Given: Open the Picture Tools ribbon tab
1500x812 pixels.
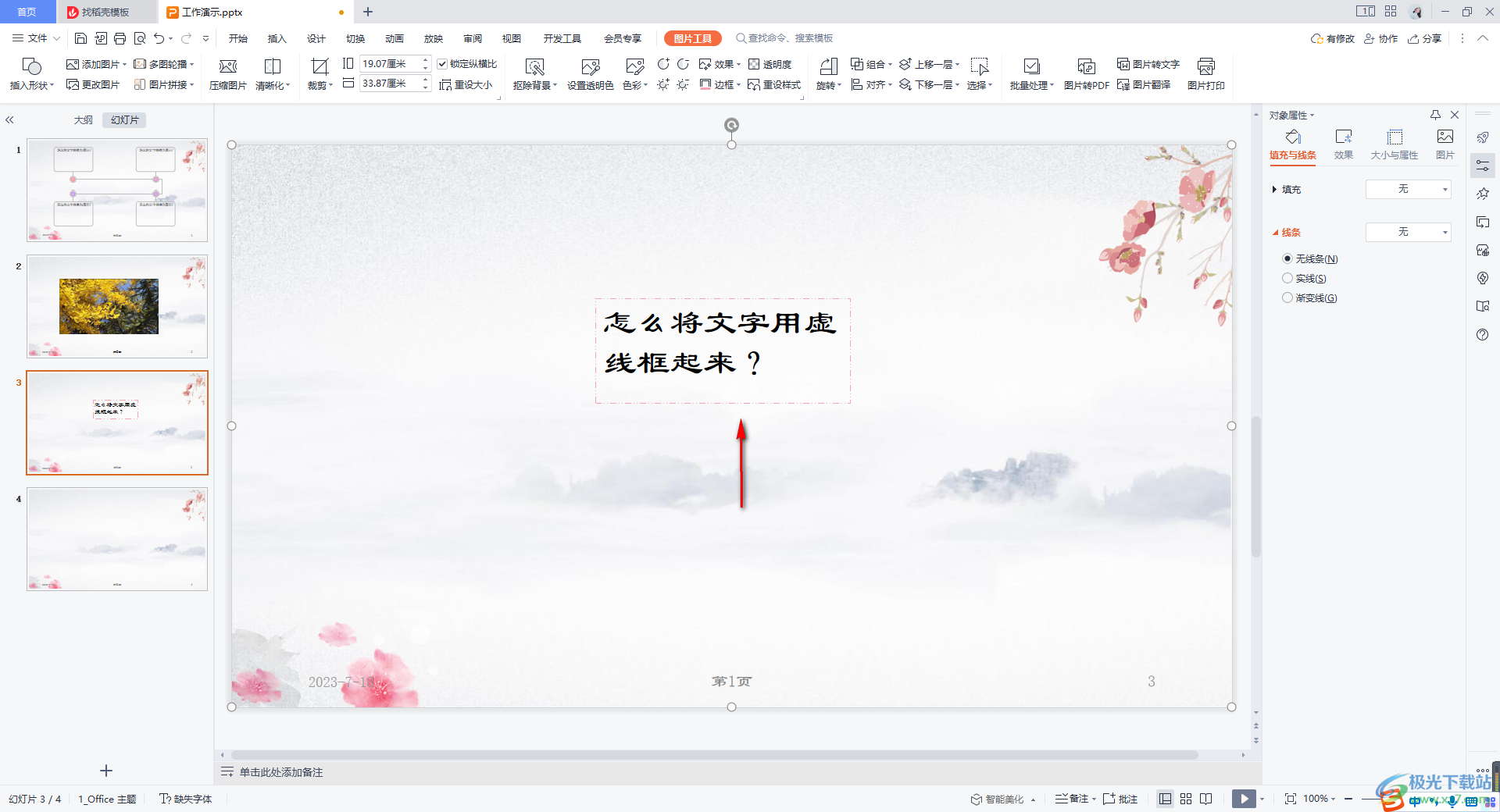Looking at the screenshot, I should pyautogui.click(x=693, y=38).
